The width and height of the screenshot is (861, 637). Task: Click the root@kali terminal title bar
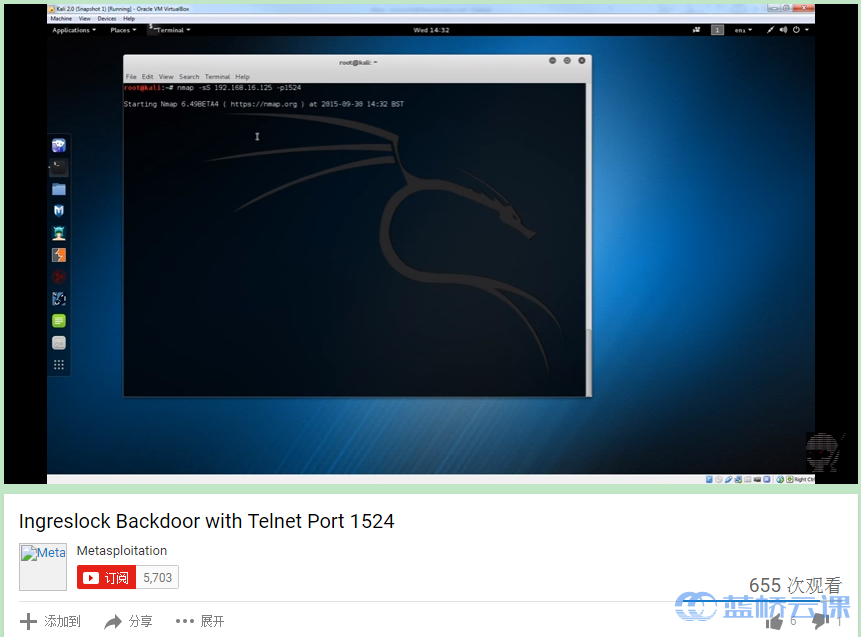357,62
